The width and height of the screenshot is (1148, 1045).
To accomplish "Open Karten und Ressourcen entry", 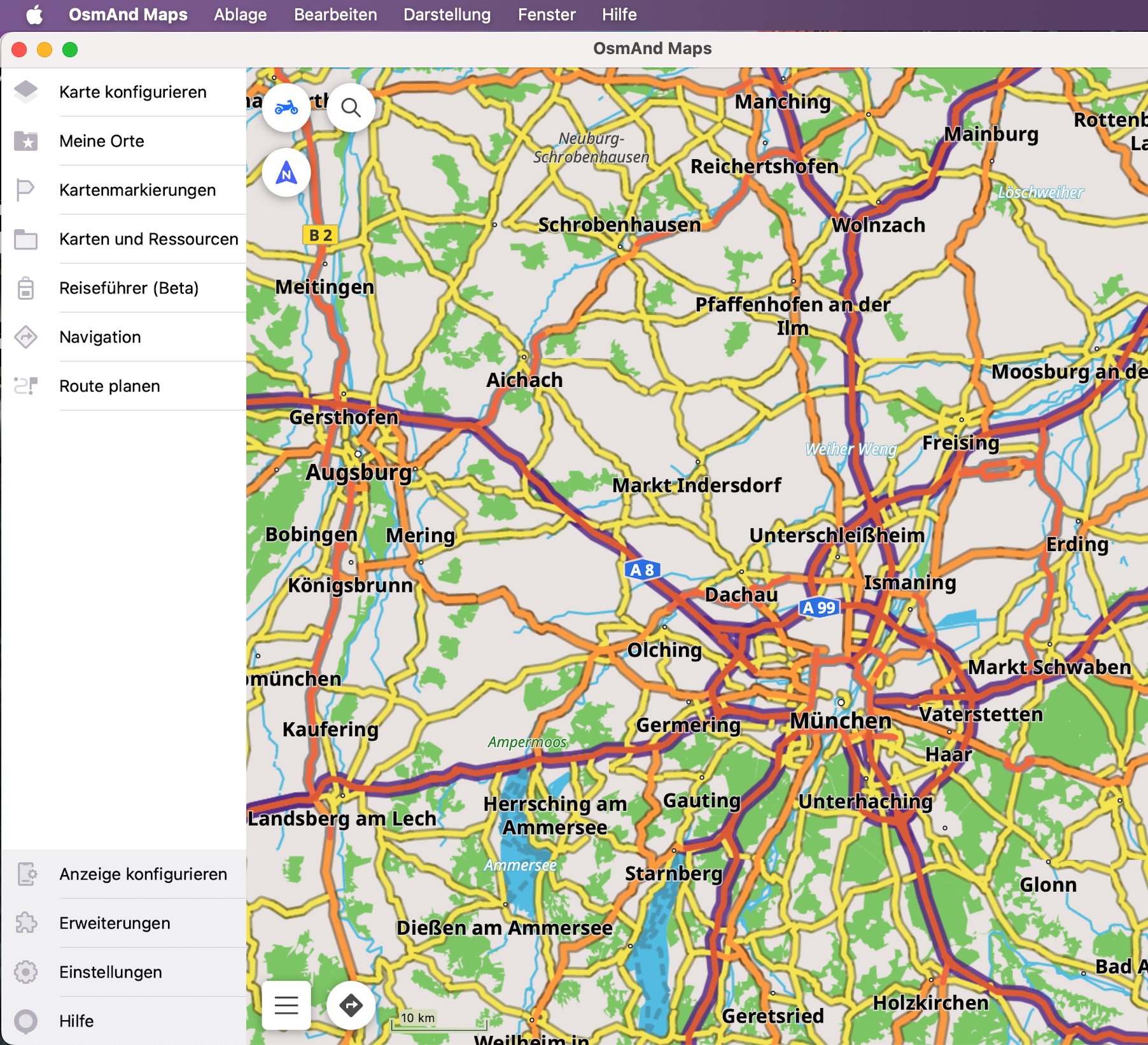I will click(x=123, y=239).
